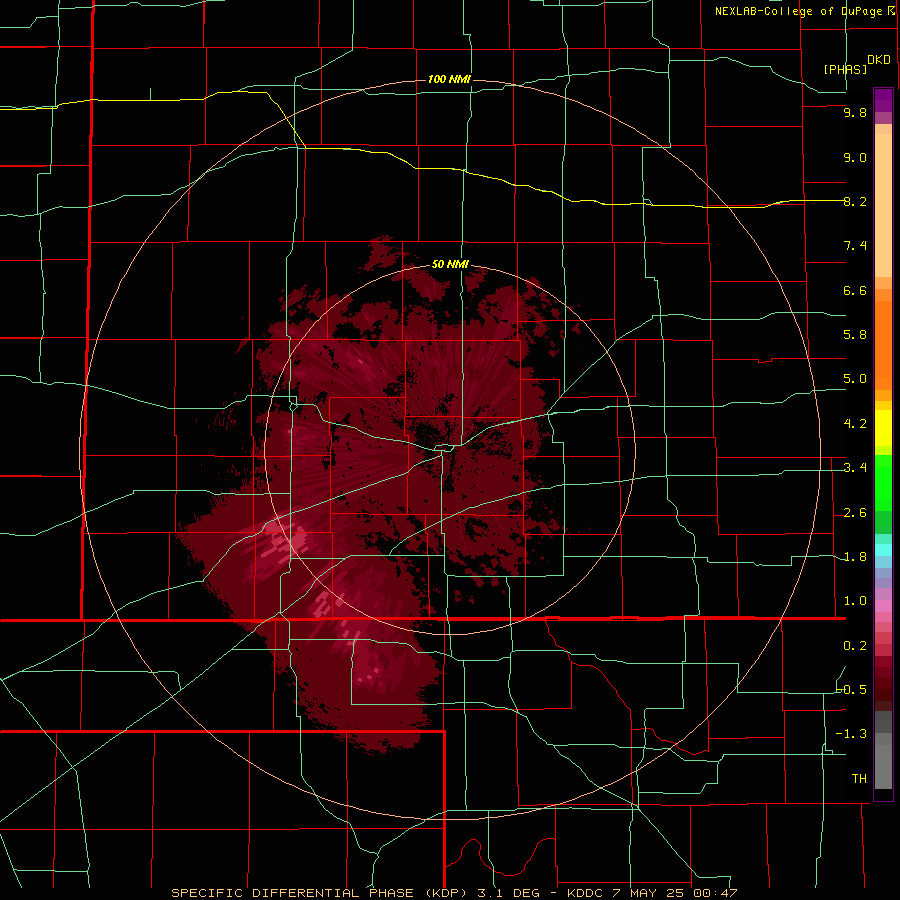Select the 9.8 value on color scale
900x900 pixels.
(855, 112)
